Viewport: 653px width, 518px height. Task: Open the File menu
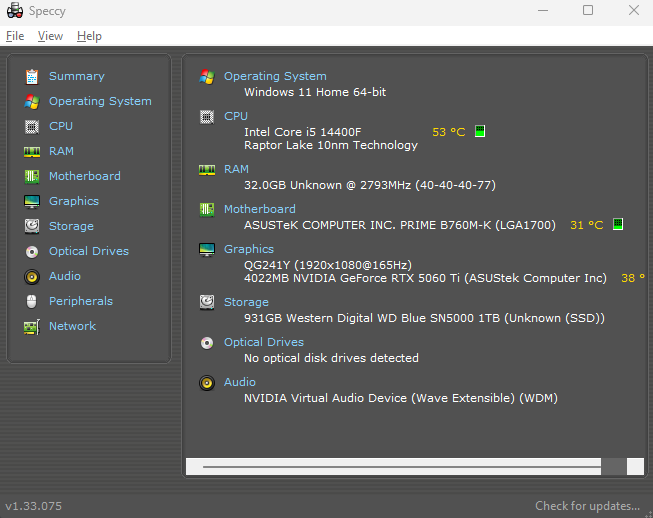pyautogui.click(x=15, y=36)
